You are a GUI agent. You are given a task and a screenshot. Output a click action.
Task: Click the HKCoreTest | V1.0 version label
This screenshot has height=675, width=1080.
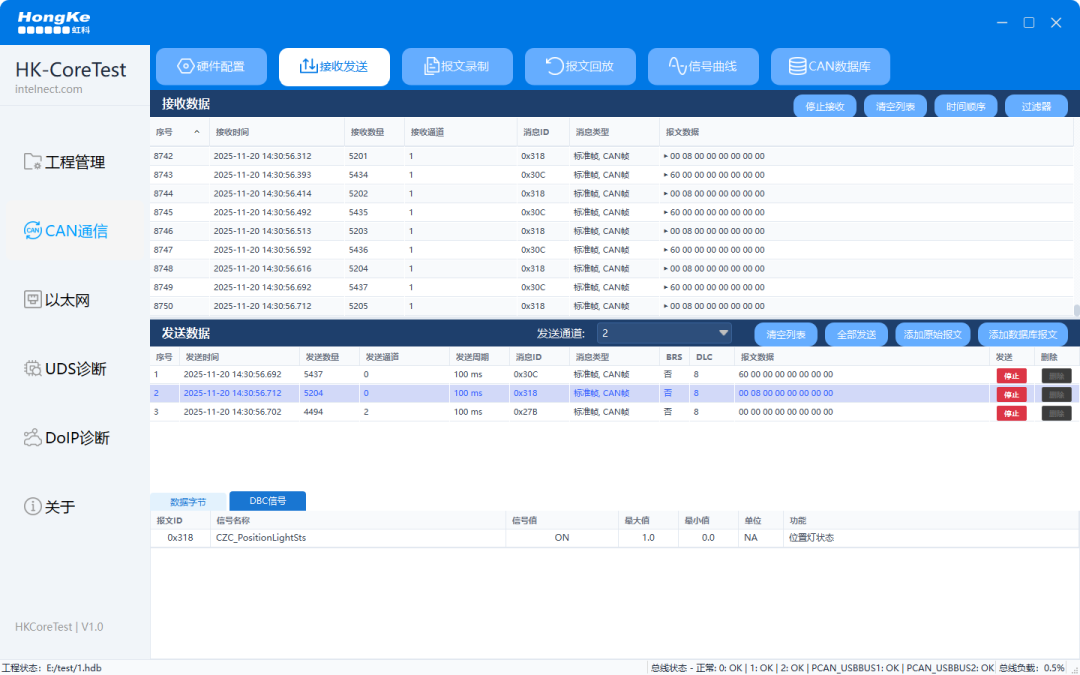coord(59,627)
